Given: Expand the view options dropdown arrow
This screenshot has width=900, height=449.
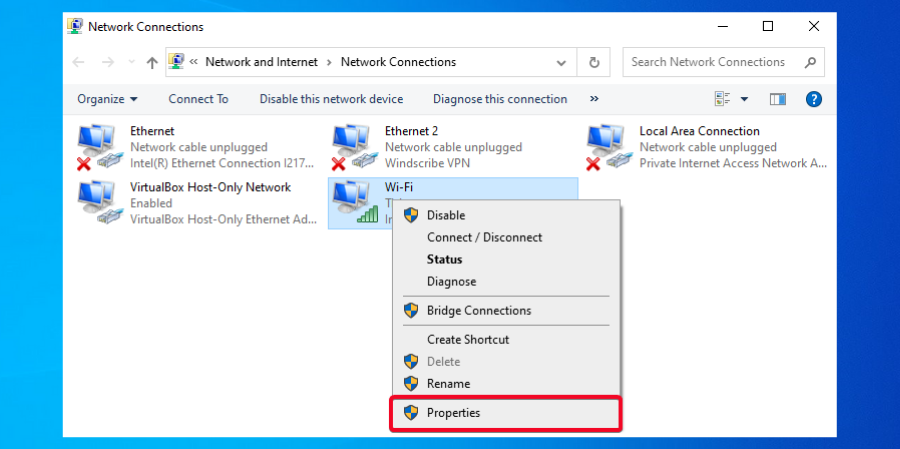Looking at the screenshot, I should click(x=744, y=99).
